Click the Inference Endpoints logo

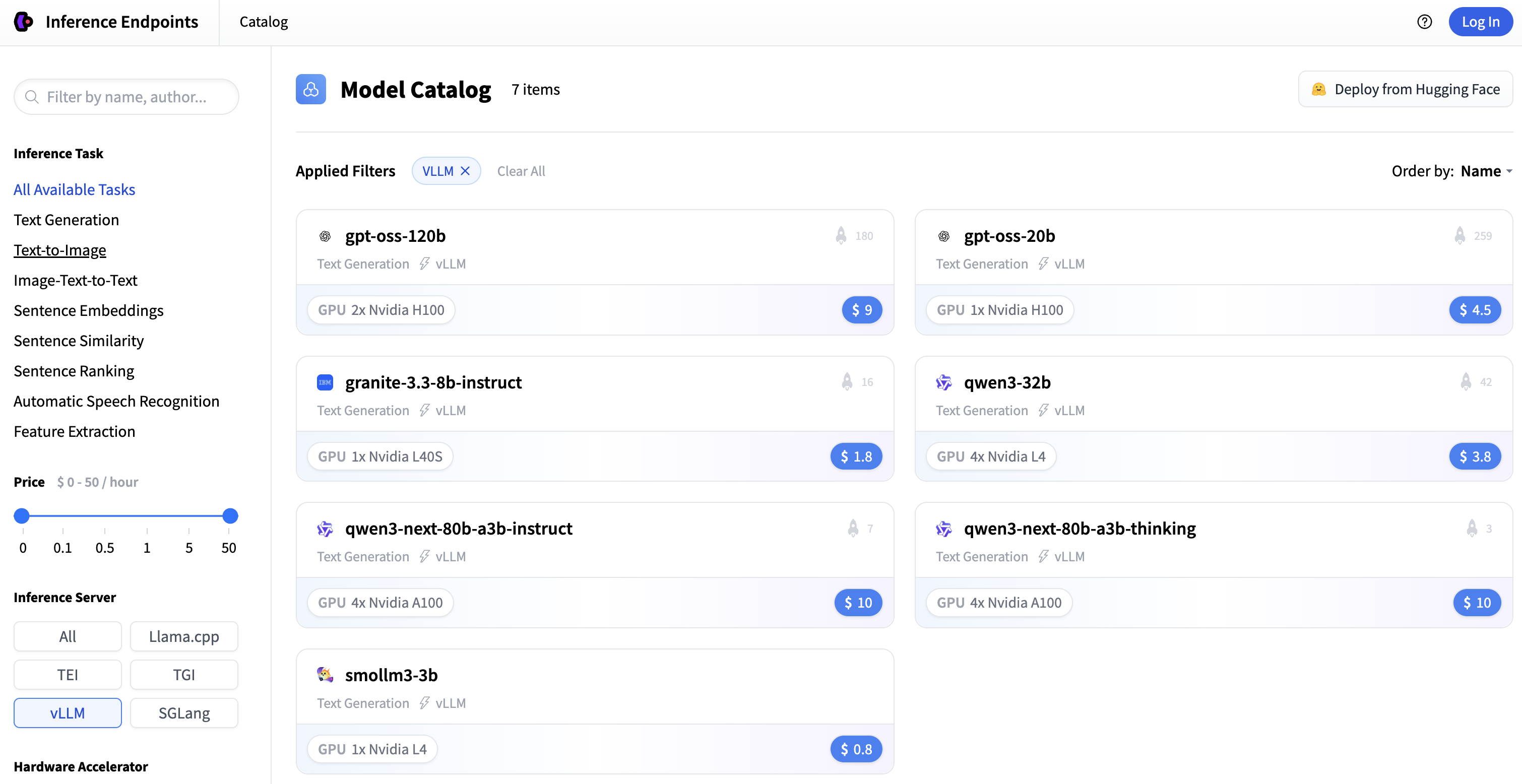(24, 22)
